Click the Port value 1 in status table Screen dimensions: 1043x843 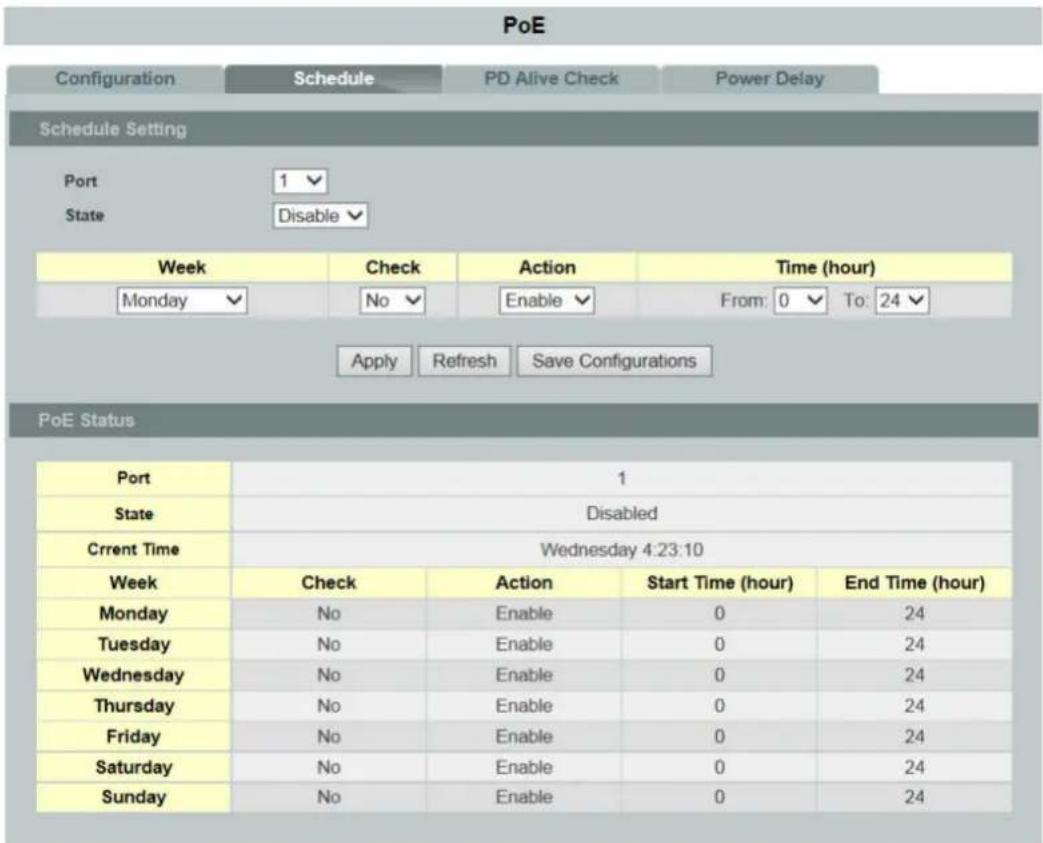coord(621,478)
